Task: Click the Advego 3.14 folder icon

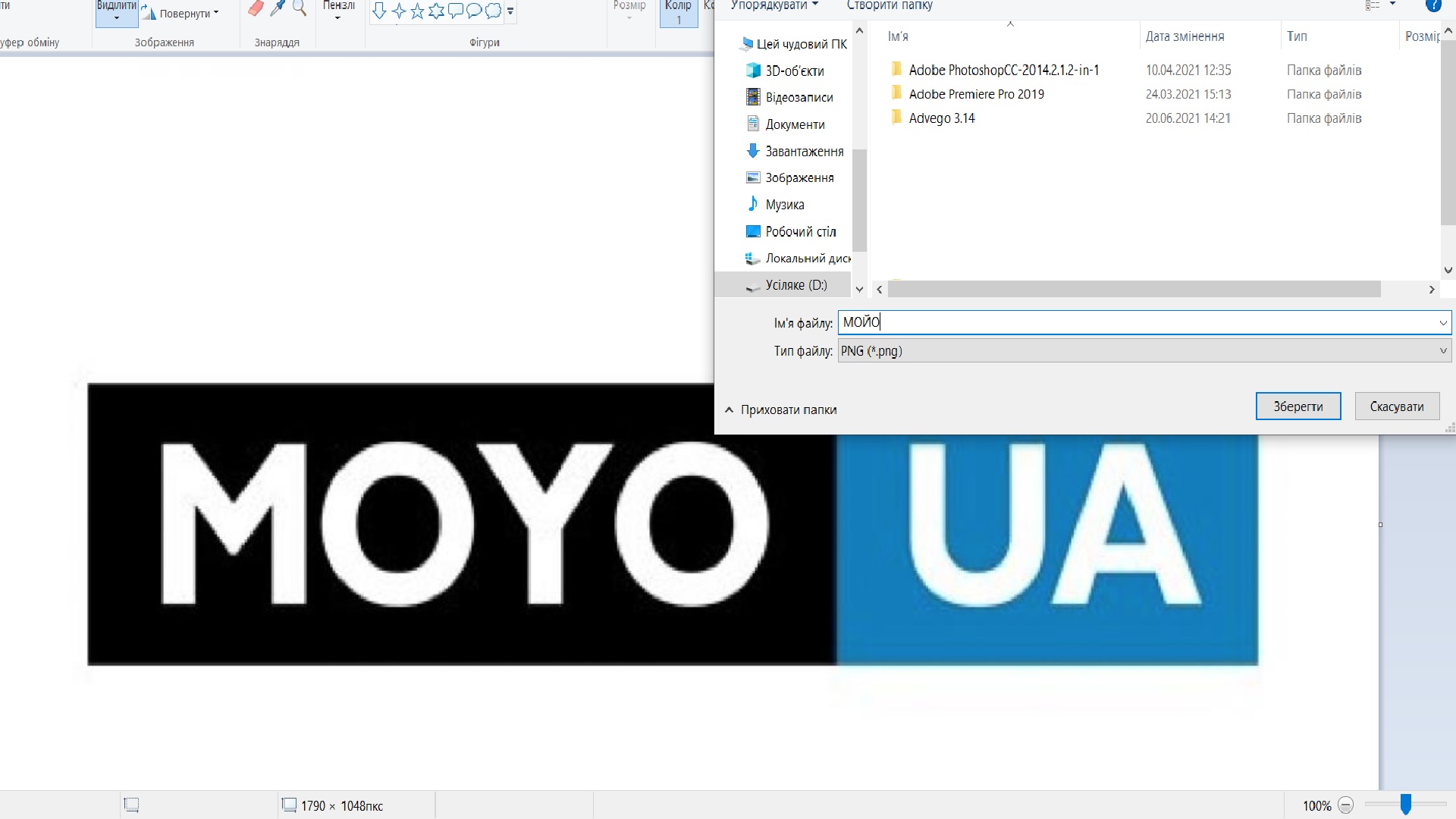Action: (896, 118)
